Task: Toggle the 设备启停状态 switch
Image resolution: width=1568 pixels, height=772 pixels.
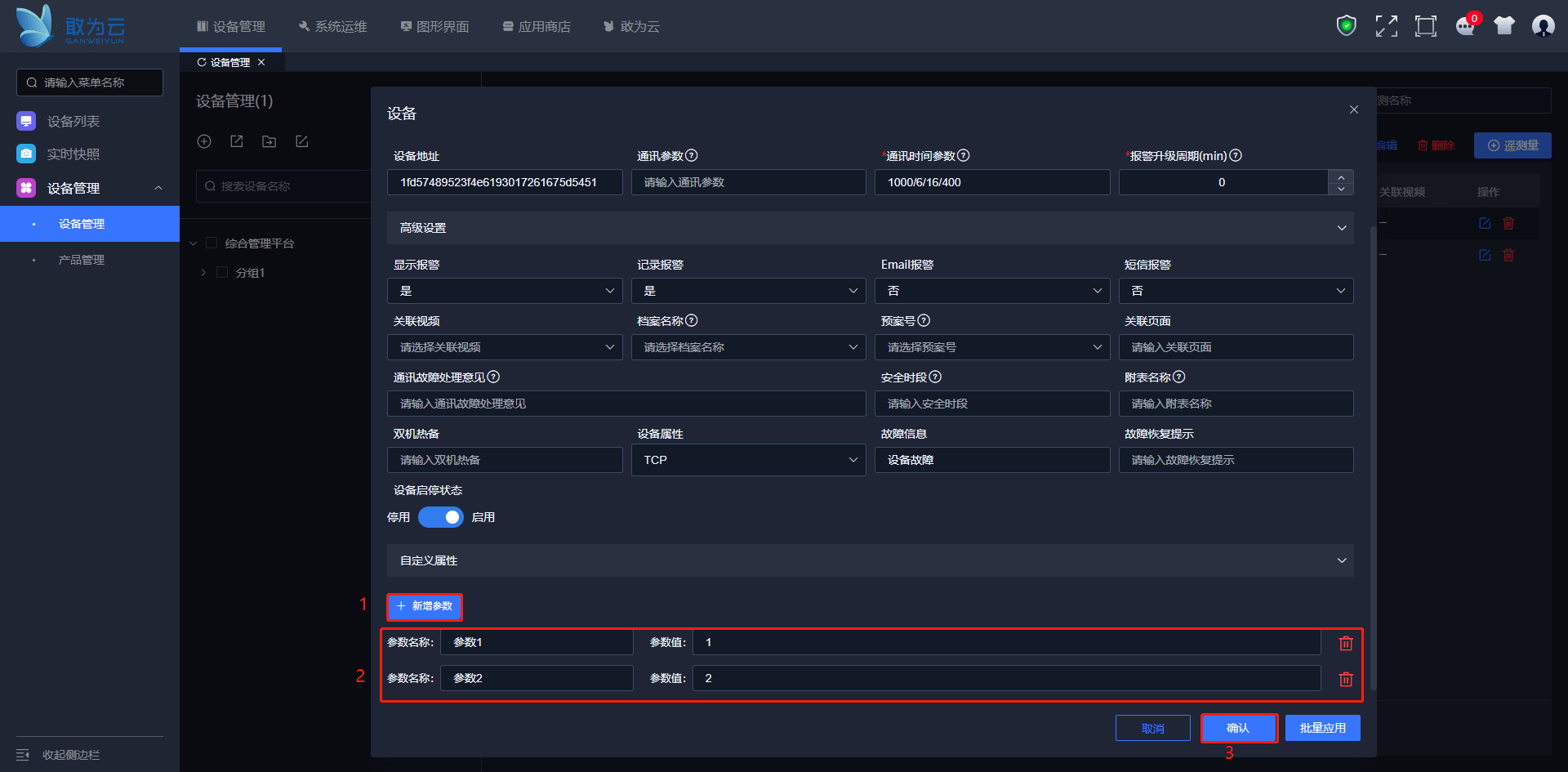Action: [x=440, y=517]
